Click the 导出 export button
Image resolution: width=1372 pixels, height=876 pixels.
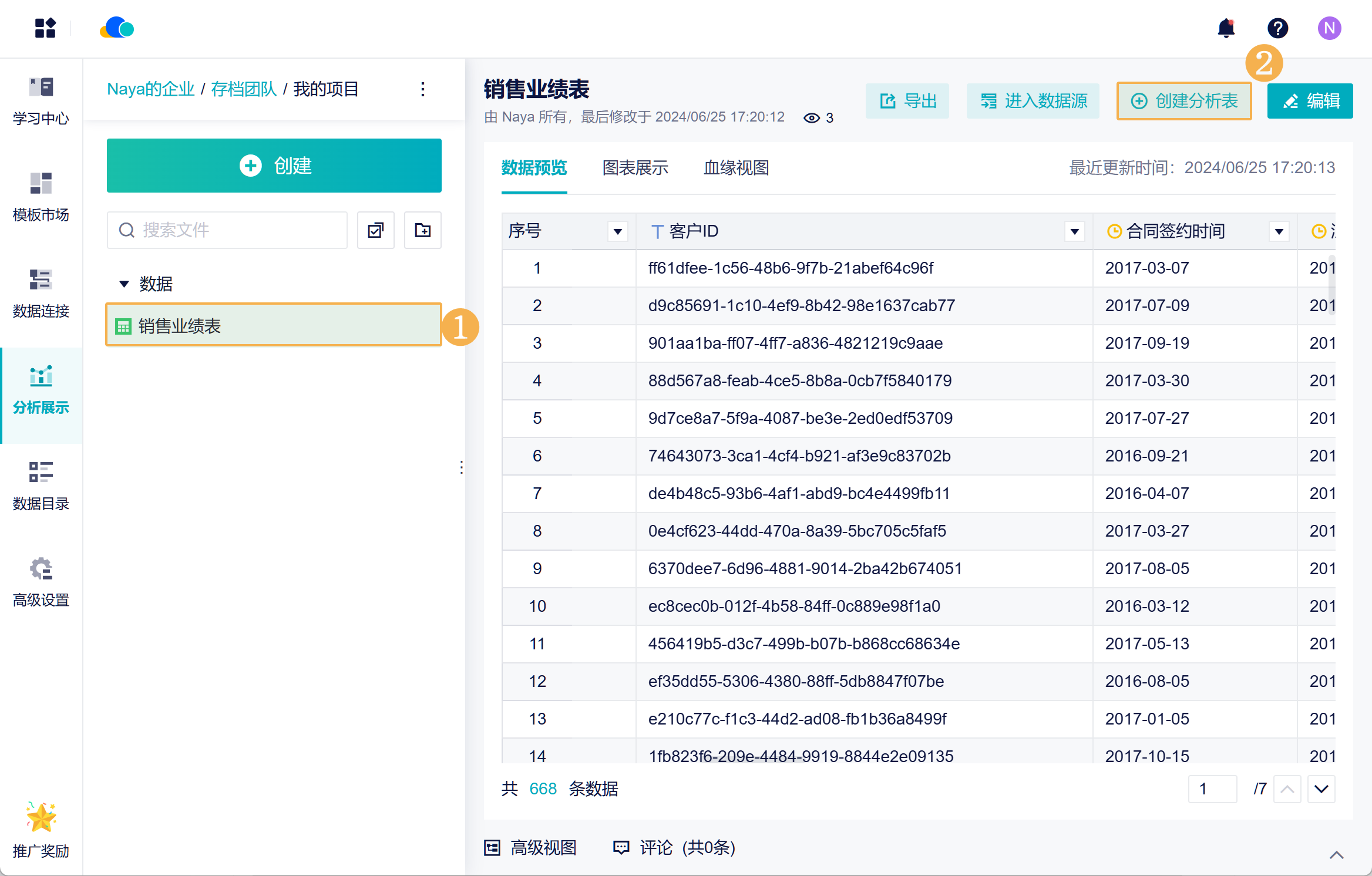[907, 101]
